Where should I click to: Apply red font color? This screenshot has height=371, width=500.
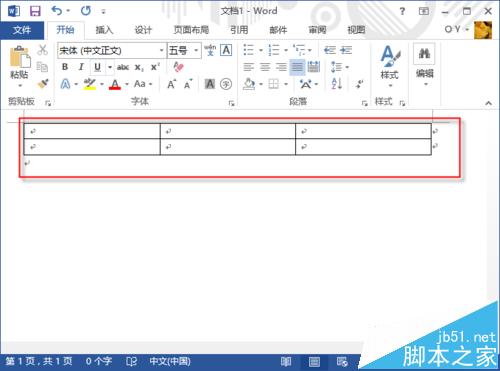(x=115, y=84)
